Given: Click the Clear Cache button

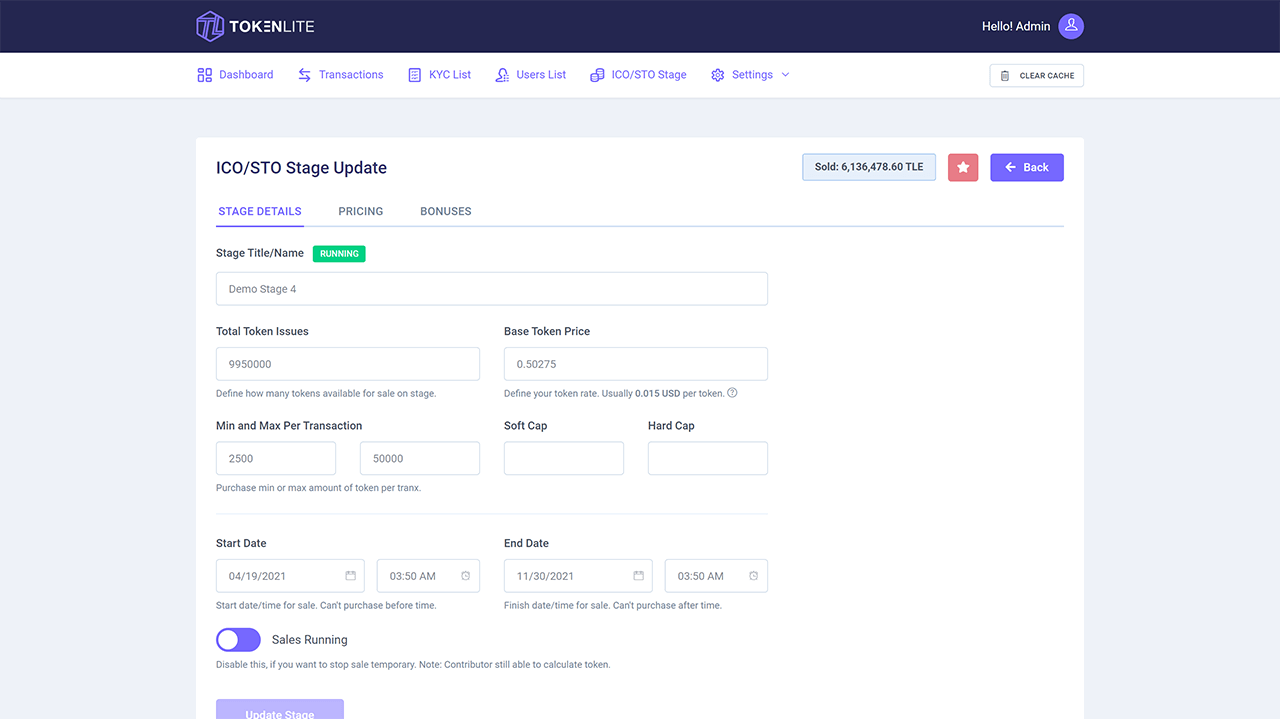Looking at the screenshot, I should coord(1036,76).
